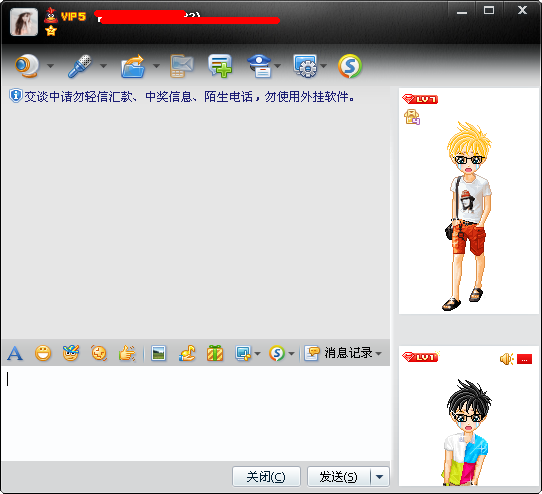Open the pointing-hand interaction icon
542x494 pixels.
click(127, 353)
